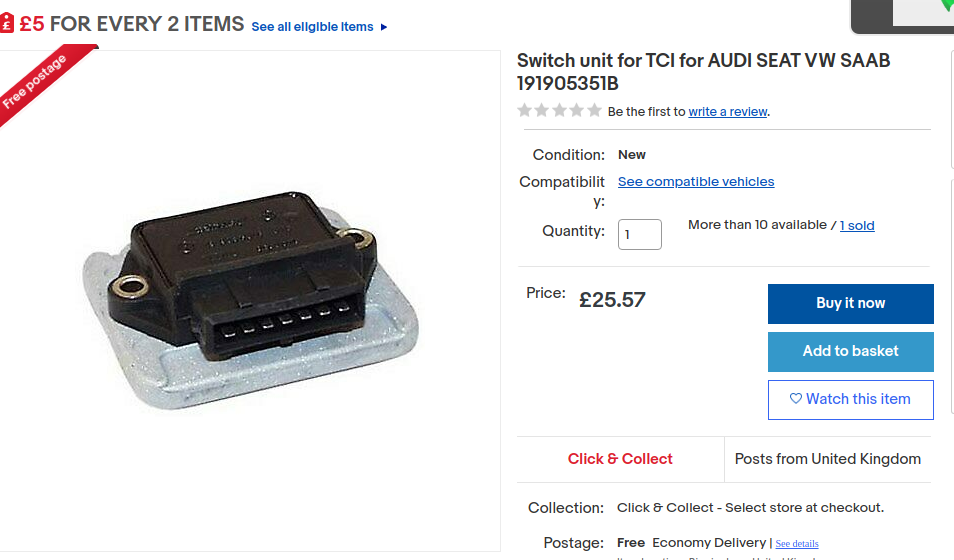Open postage See details link
Image resolution: width=954 pixels, height=560 pixels.
pos(797,544)
